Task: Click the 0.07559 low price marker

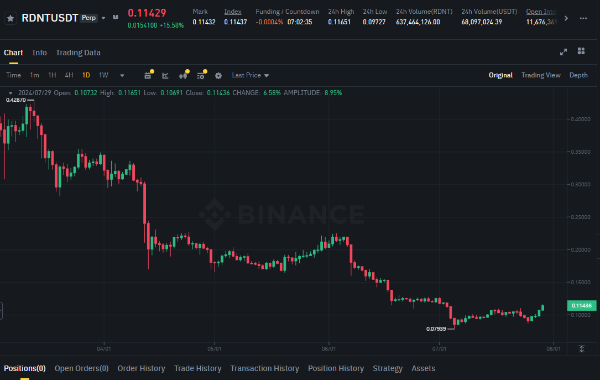Action: (x=436, y=329)
